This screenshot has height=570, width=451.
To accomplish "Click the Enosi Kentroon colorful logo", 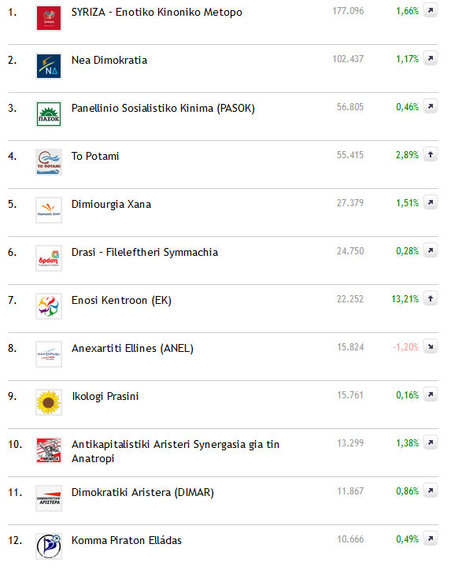I will tap(49, 306).
